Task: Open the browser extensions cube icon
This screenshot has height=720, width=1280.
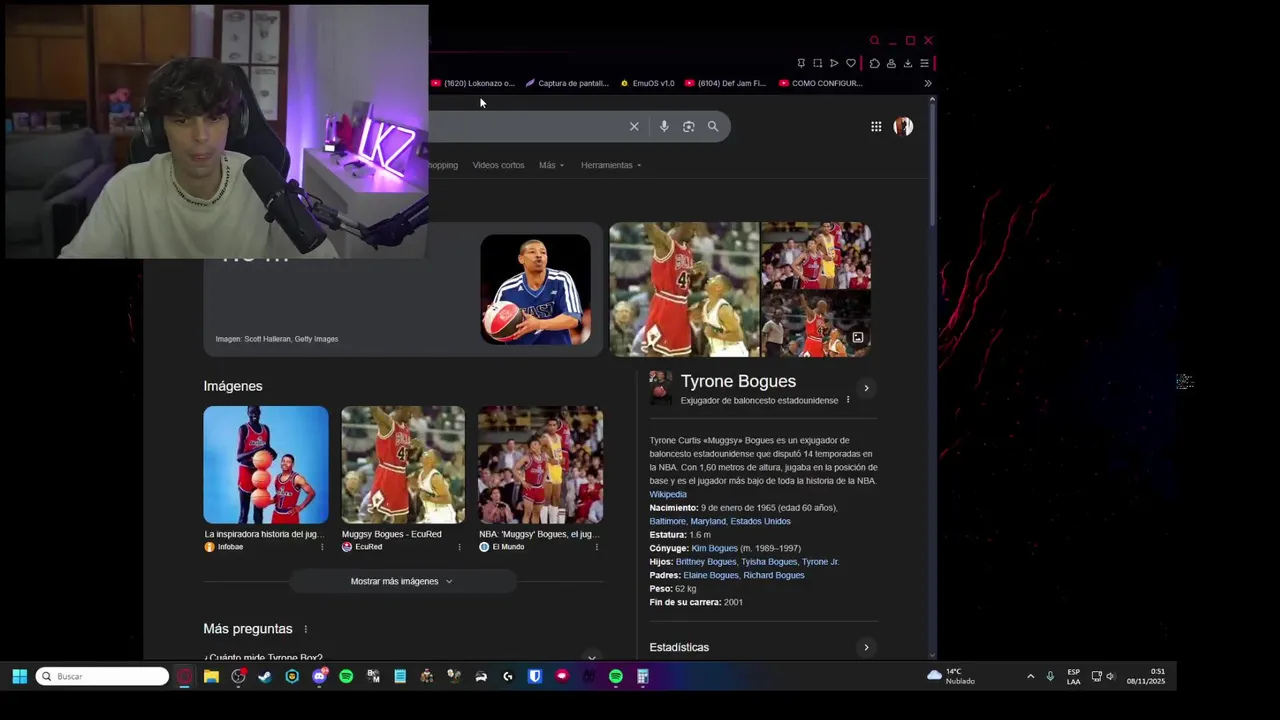Action: (x=874, y=63)
